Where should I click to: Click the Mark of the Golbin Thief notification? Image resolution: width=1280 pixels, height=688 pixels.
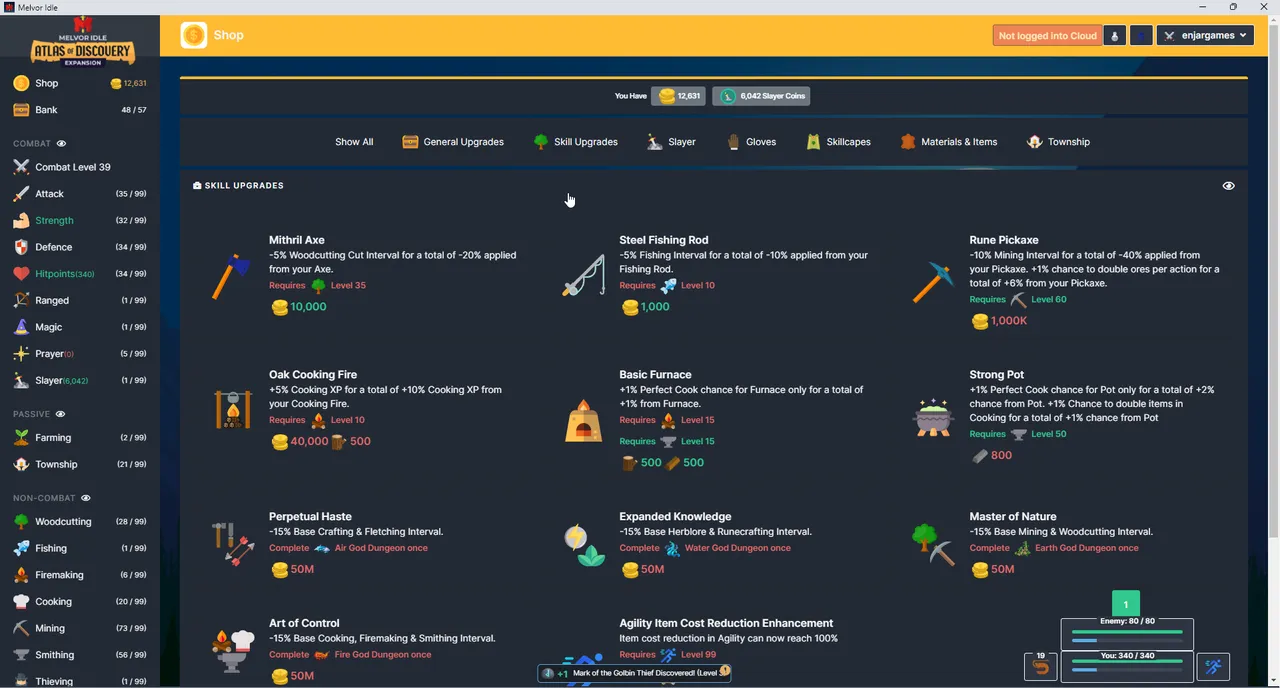(x=634, y=673)
